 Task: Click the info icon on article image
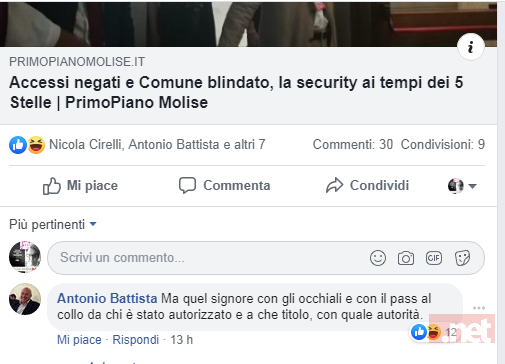click(x=470, y=47)
